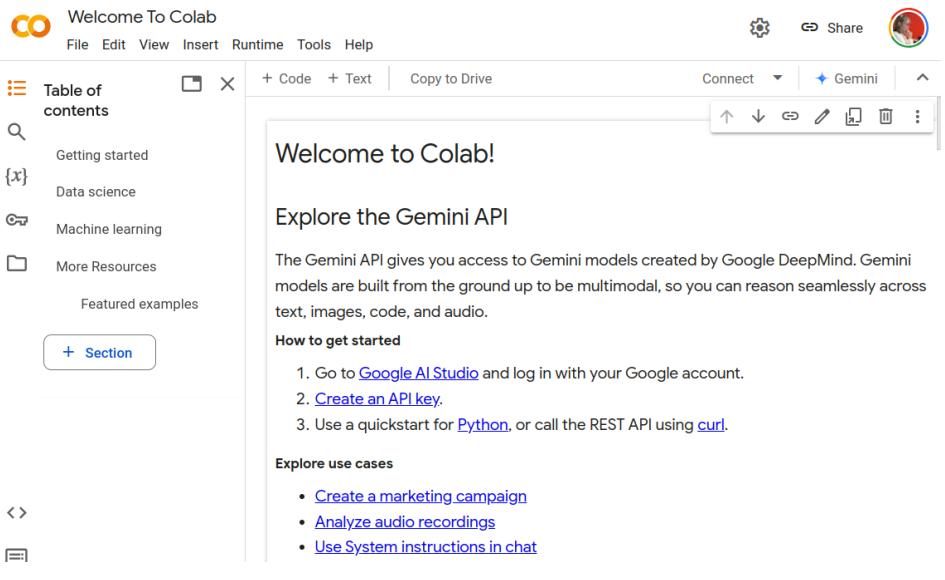Close the Table of contents panel
Image resolution: width=945 pixels, height=580 pixels.
(227, 84)
